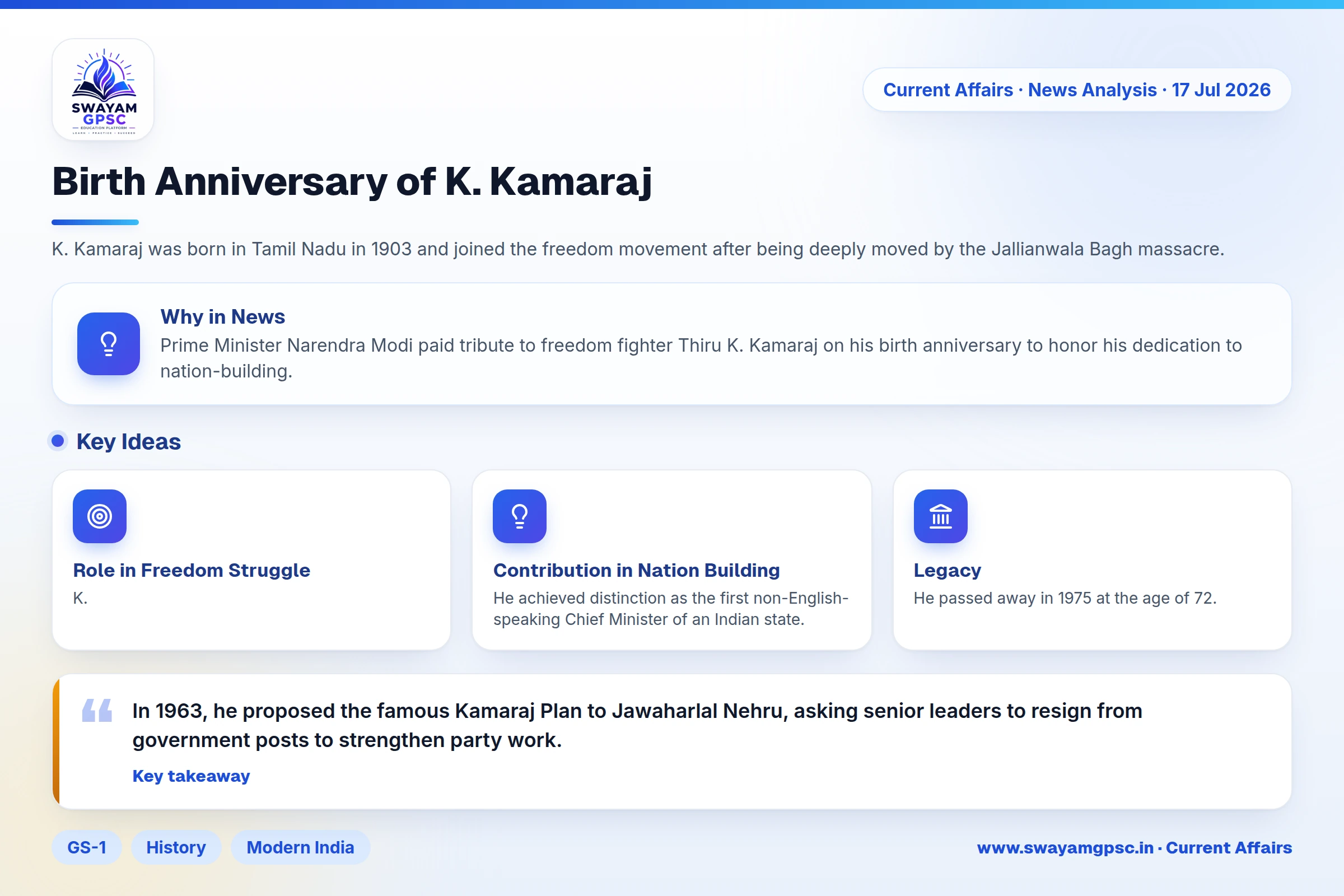1344x896 pixels.
Task: Click the museum building icon above Legacy
Action: tap(941, 516)
